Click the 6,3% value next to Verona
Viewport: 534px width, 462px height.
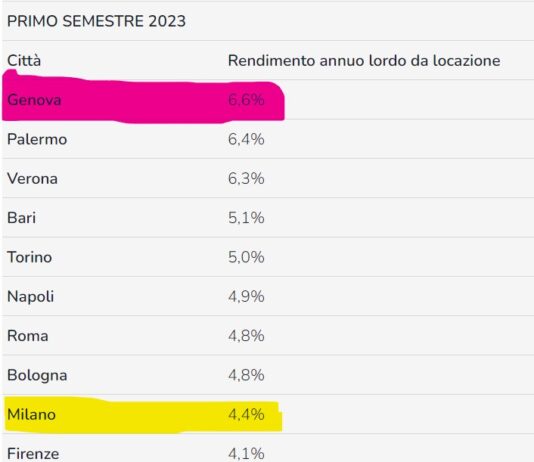pyautogui.click(x=246, y=179)
